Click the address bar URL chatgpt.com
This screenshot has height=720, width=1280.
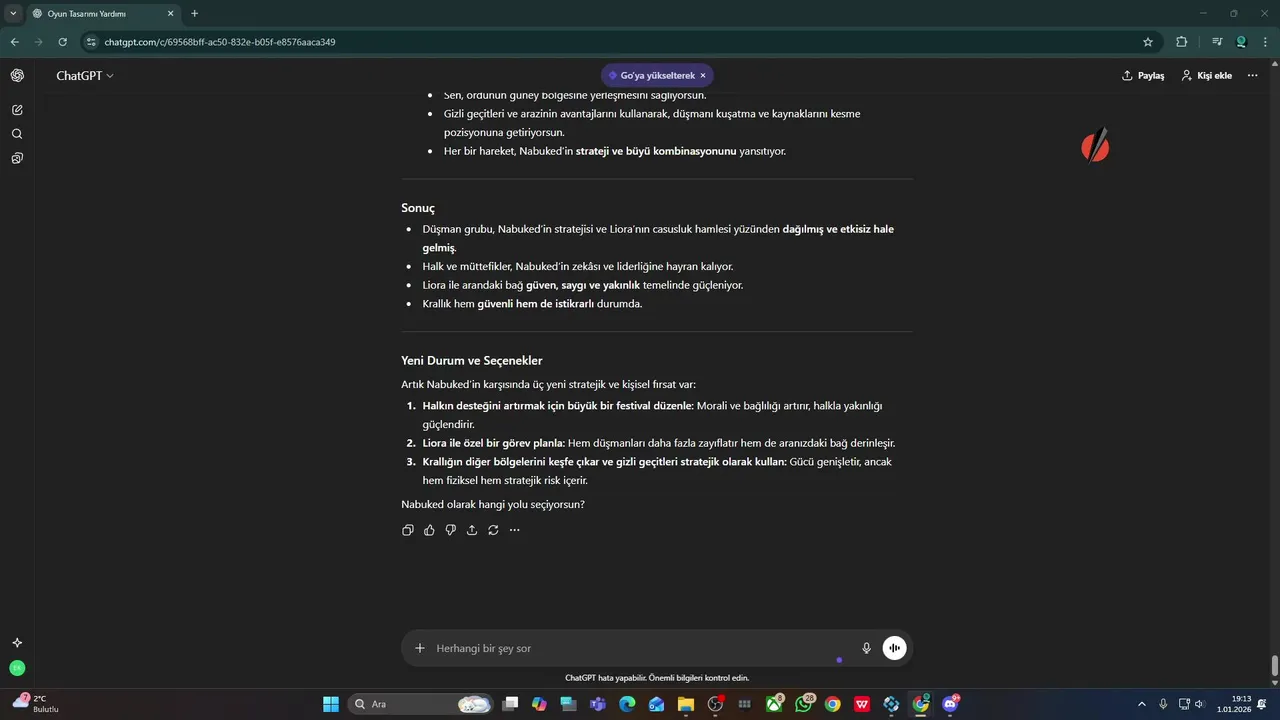pos(220,42)
